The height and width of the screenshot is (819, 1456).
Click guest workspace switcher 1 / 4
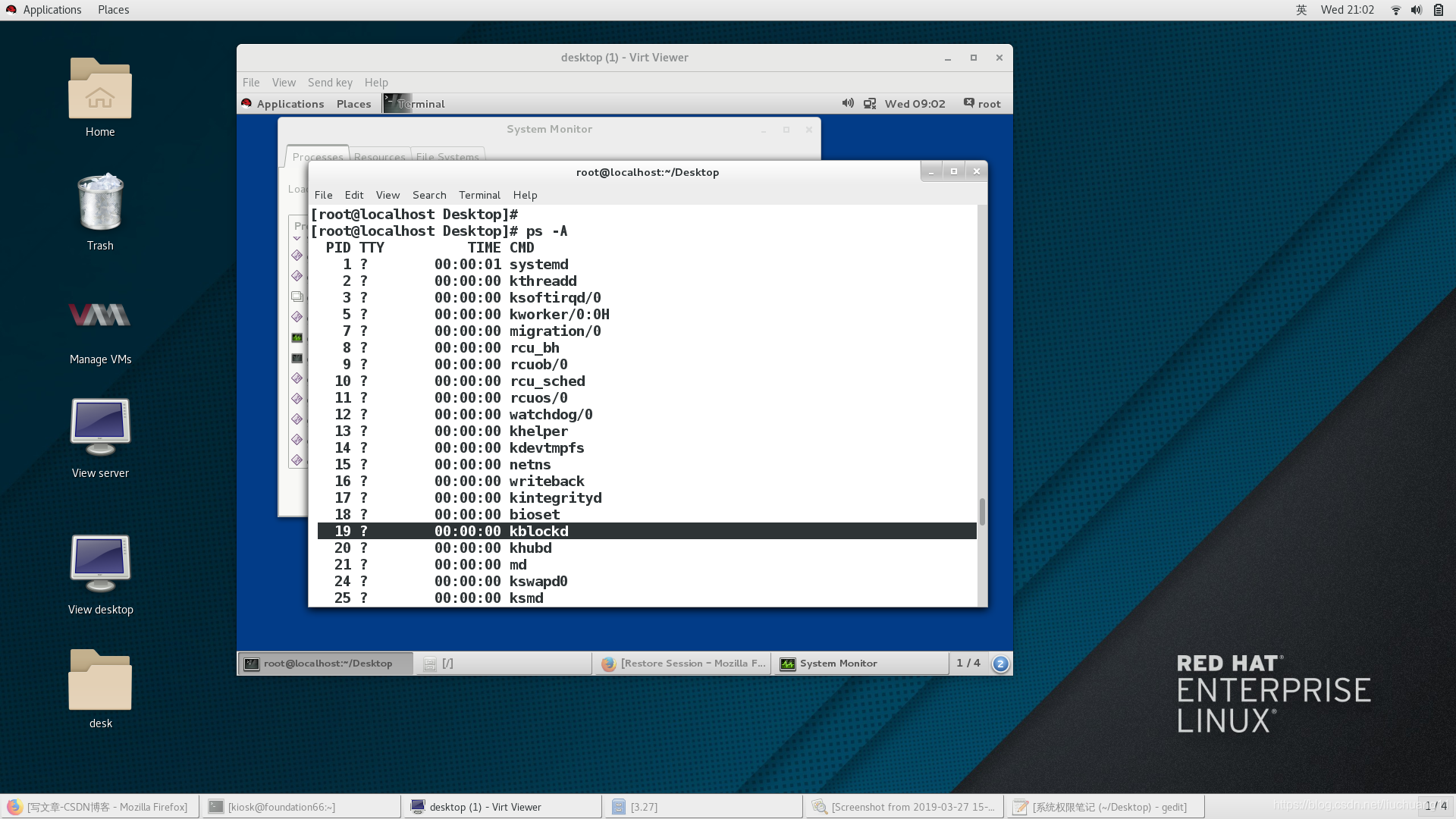click(968, 664)
